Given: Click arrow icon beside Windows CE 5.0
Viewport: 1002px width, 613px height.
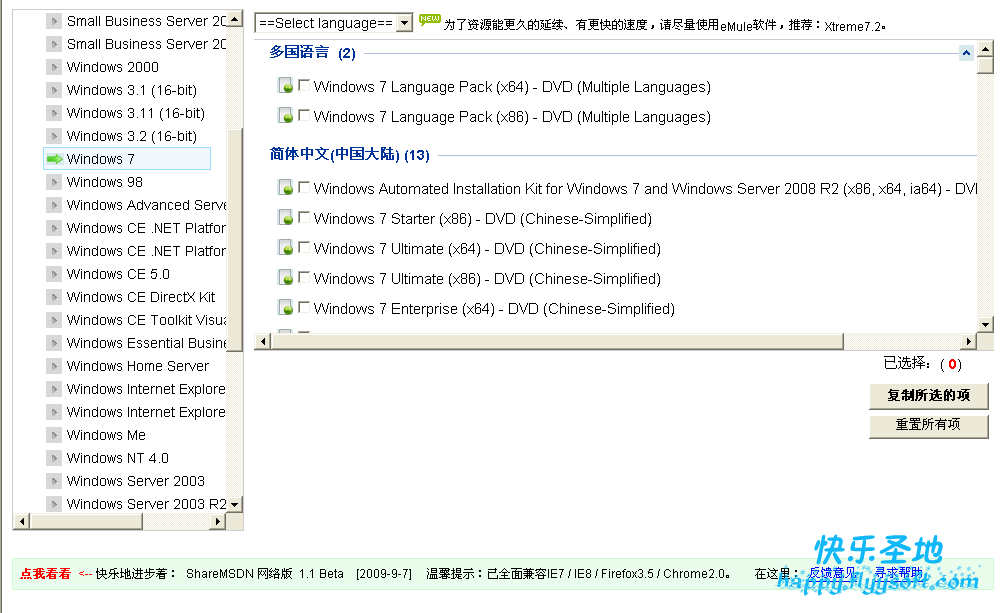Looking at the screenshot, I should pos(54,274).
